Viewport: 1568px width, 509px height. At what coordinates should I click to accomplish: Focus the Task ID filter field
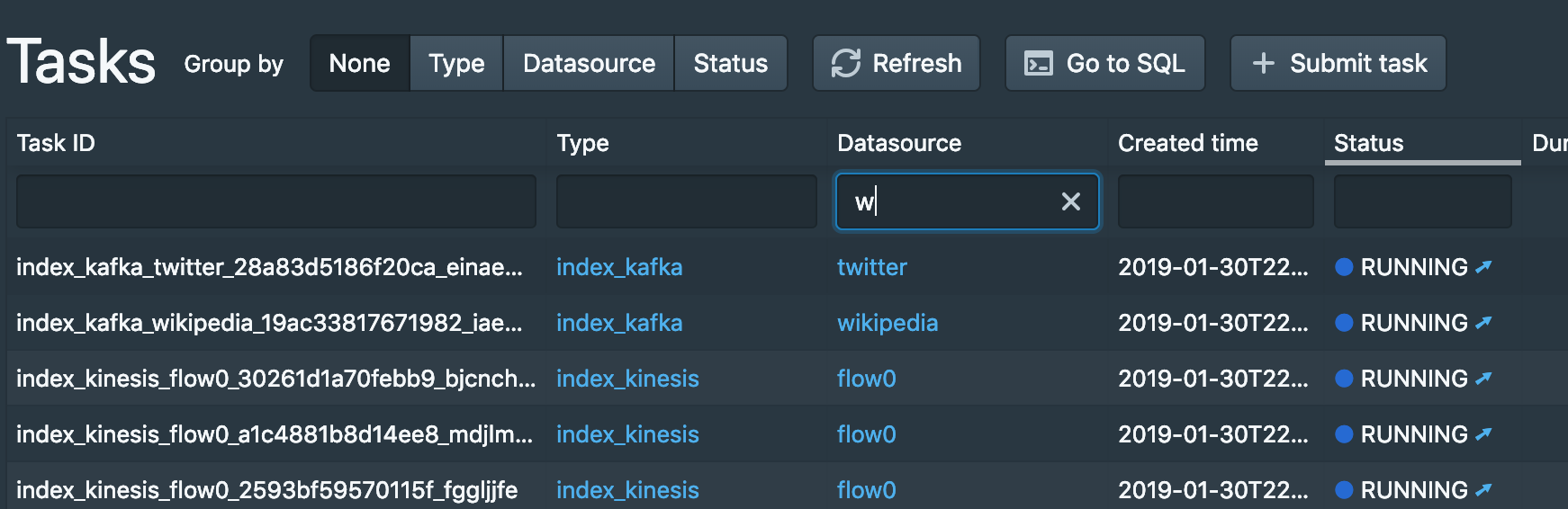tap(276, 201)
